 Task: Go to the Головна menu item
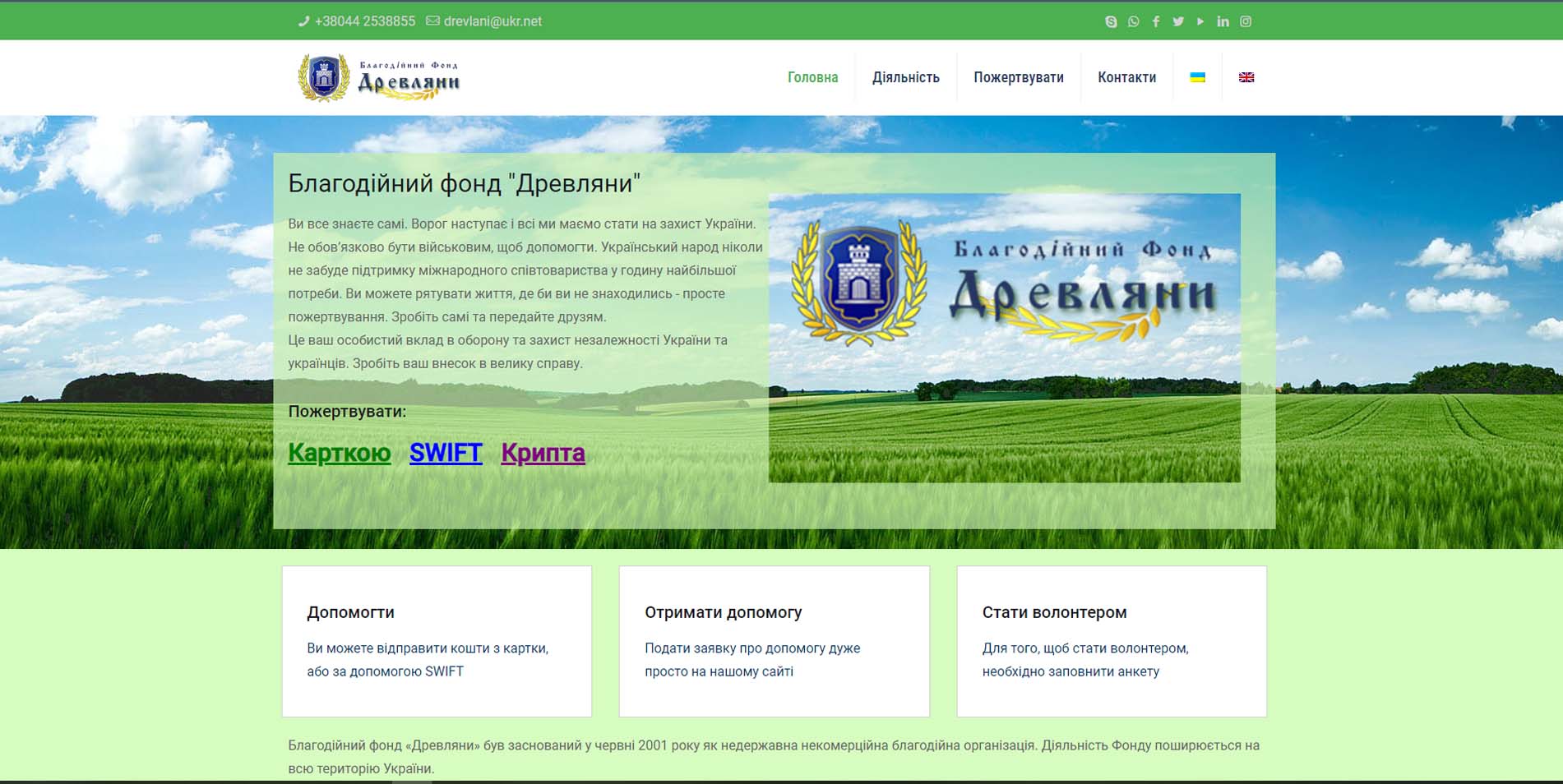[813, 77]
